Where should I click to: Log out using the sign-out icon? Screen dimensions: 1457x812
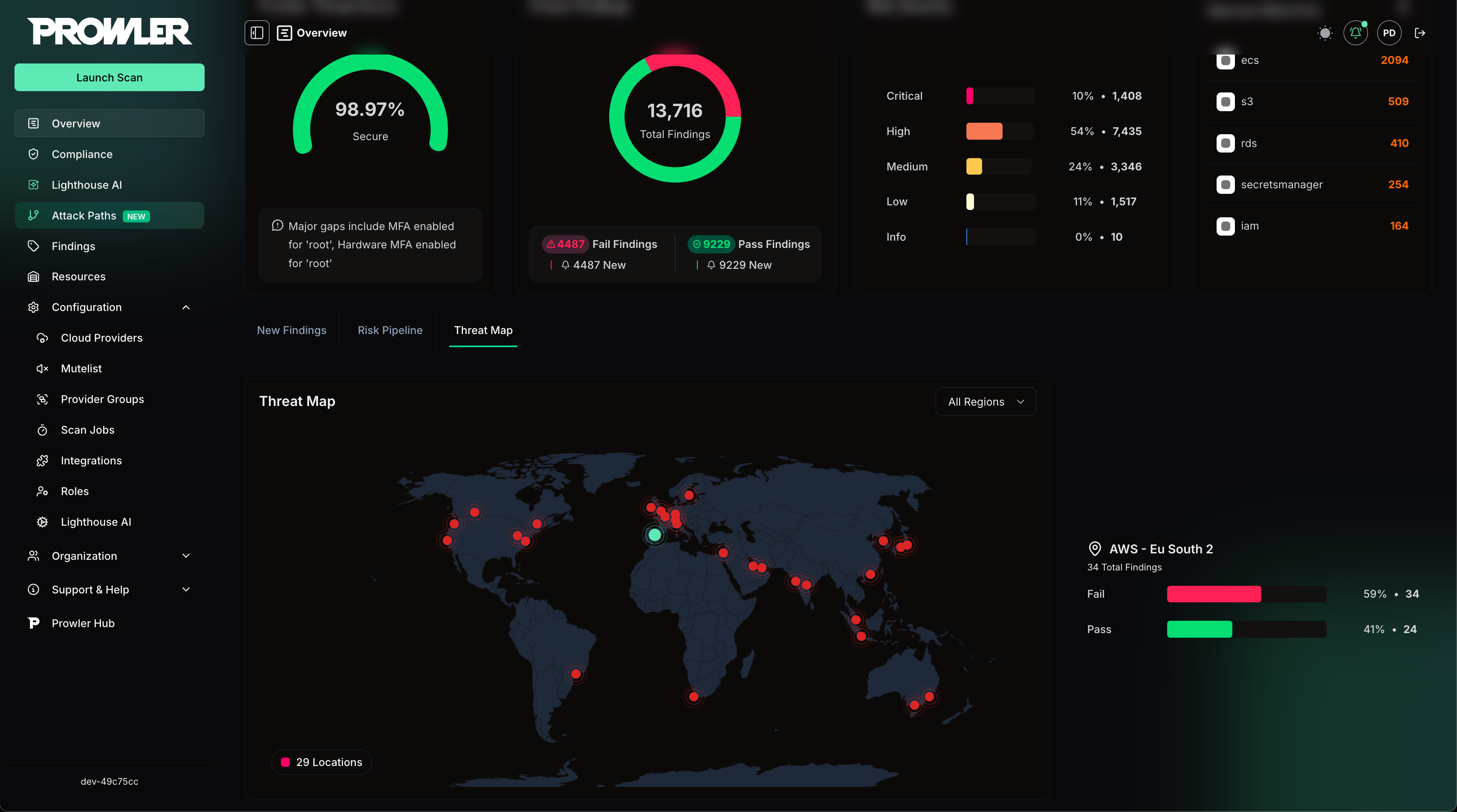tap(1421, 33)
